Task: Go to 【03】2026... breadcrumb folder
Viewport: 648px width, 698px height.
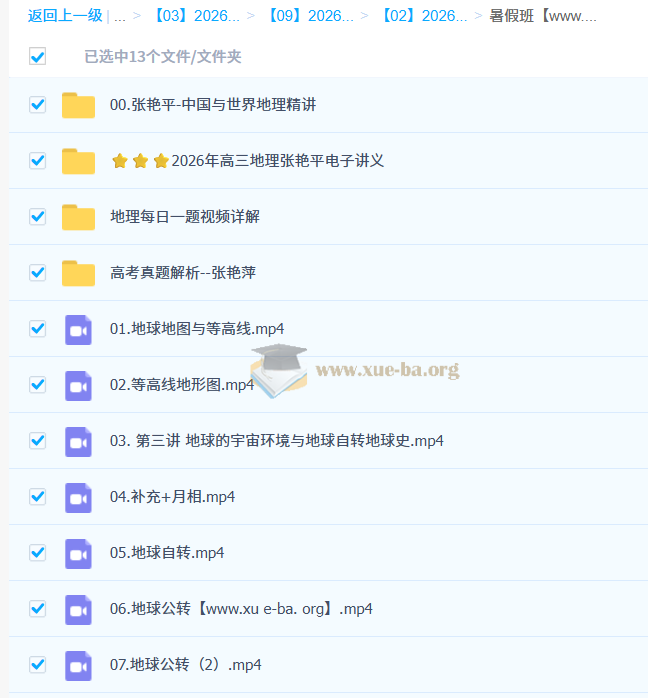Action: coord(196,16)
